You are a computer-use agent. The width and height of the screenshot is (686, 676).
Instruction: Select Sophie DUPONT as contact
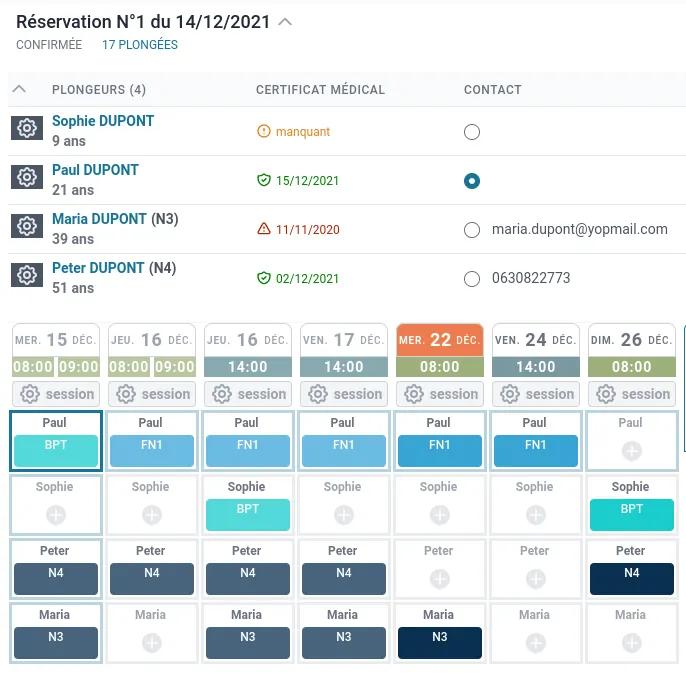pos(472,132)
